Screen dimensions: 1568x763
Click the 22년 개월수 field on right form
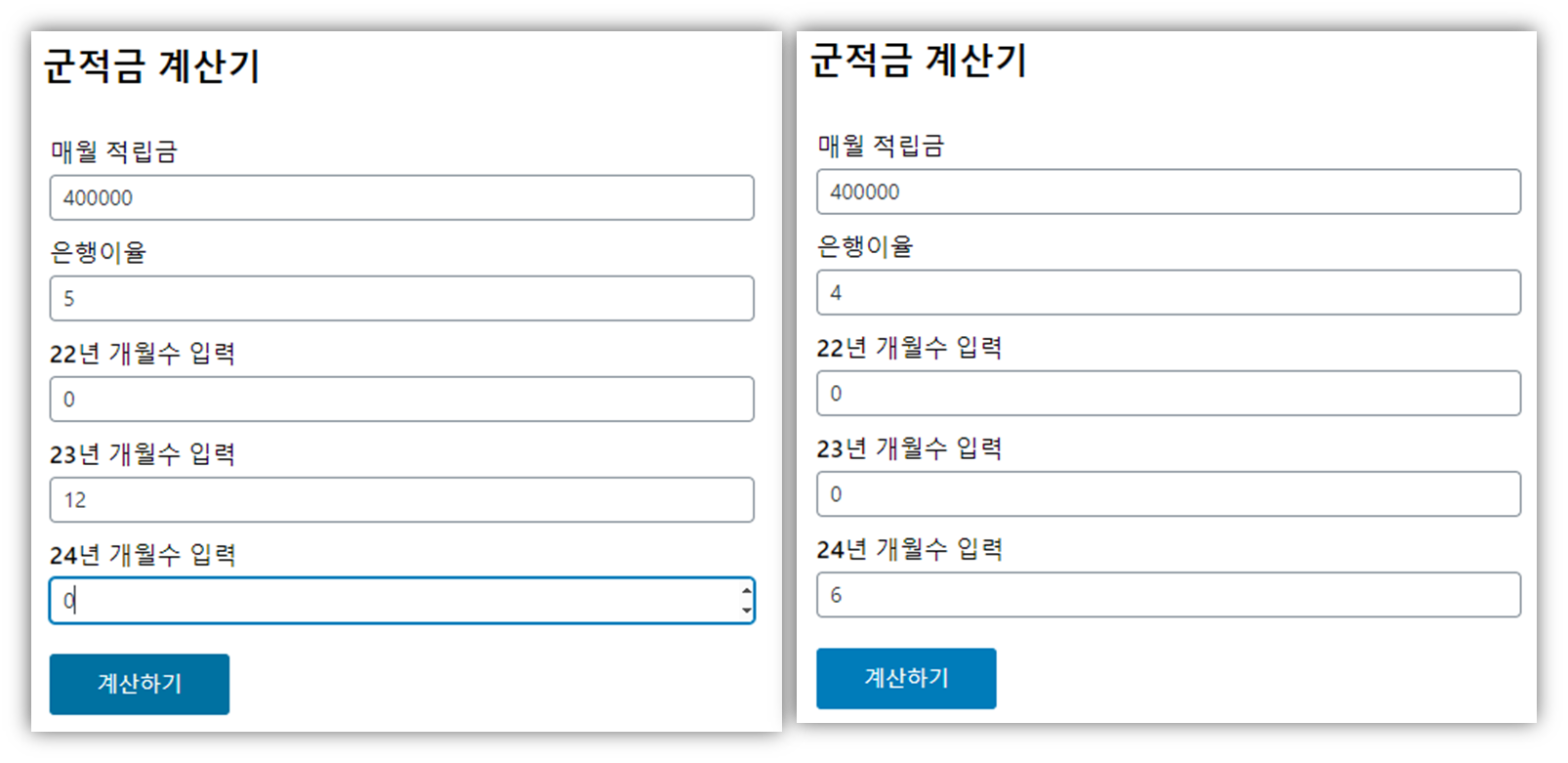(1168, 394)
